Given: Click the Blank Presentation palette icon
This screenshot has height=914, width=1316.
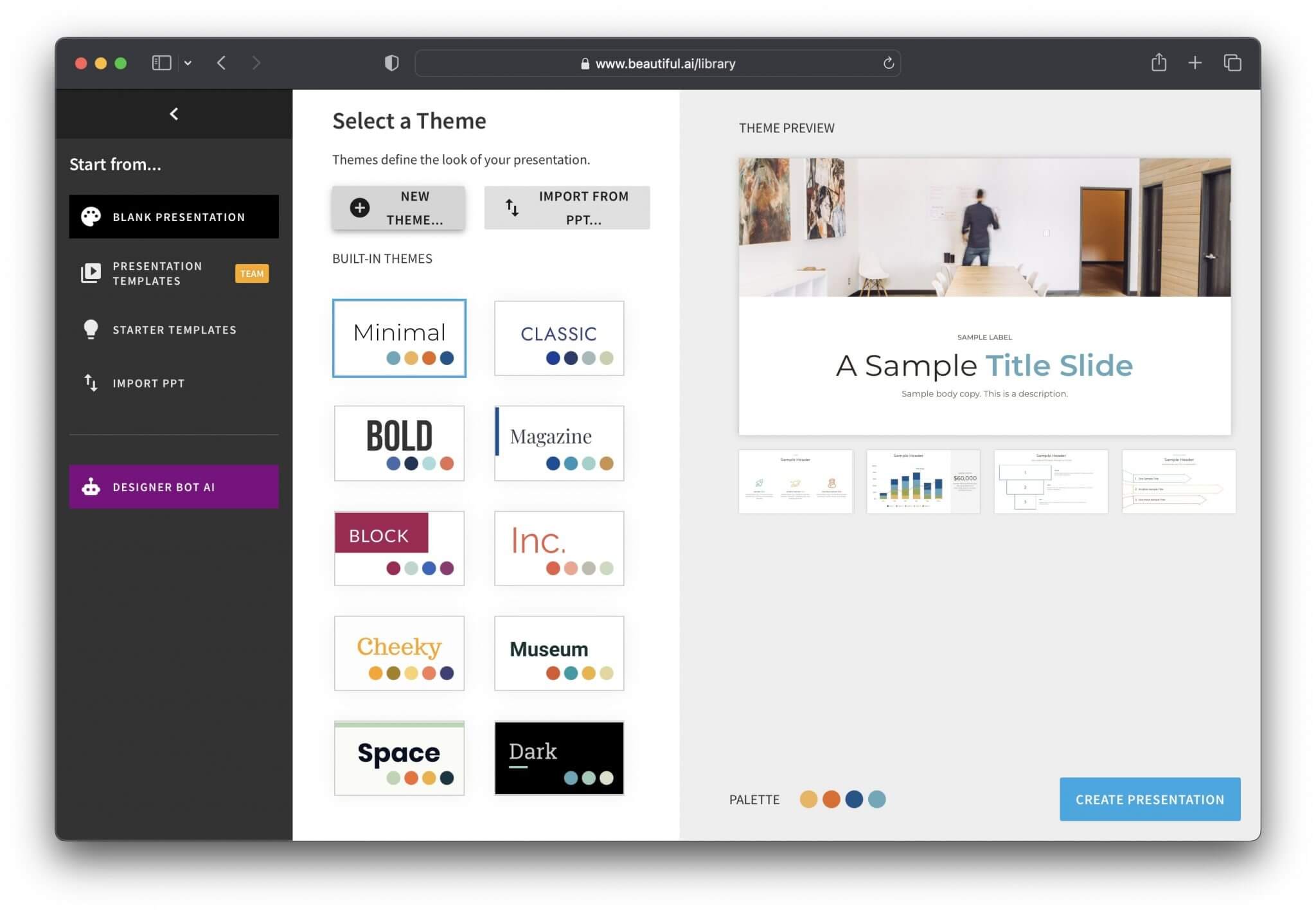Looking at the screenshot, I should 91,217.
